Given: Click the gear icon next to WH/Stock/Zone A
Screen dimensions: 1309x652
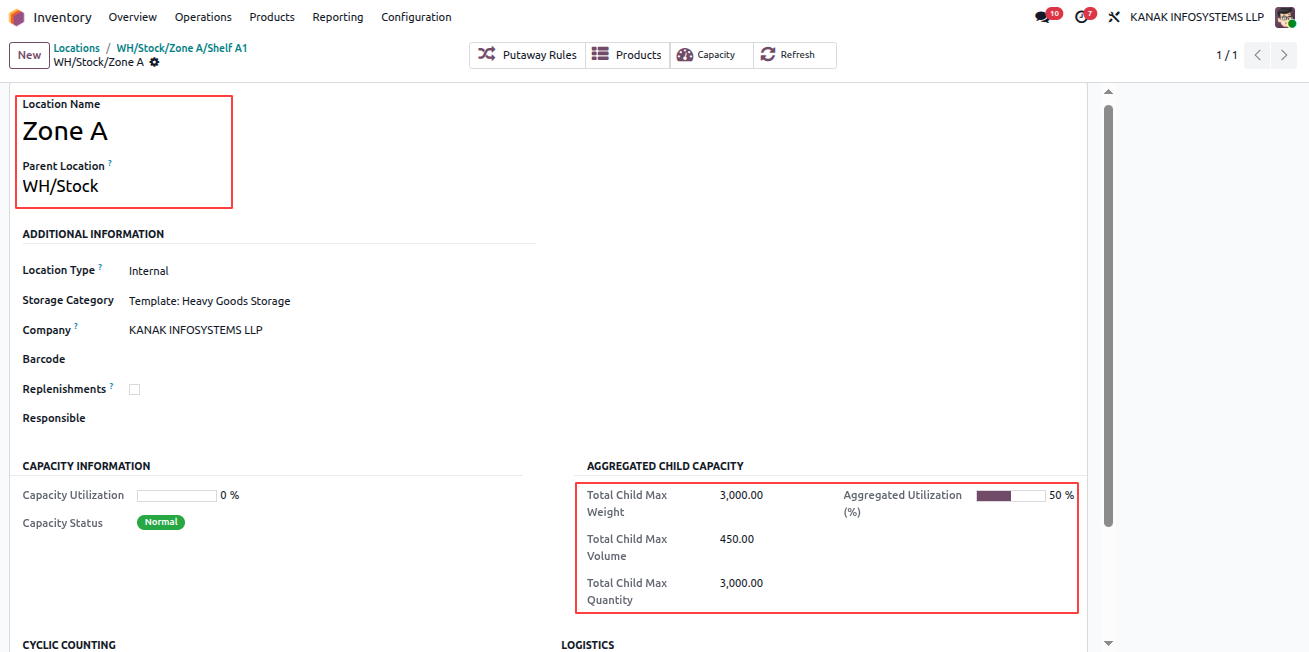Looking at the screenshot, I should click(154, 62).
